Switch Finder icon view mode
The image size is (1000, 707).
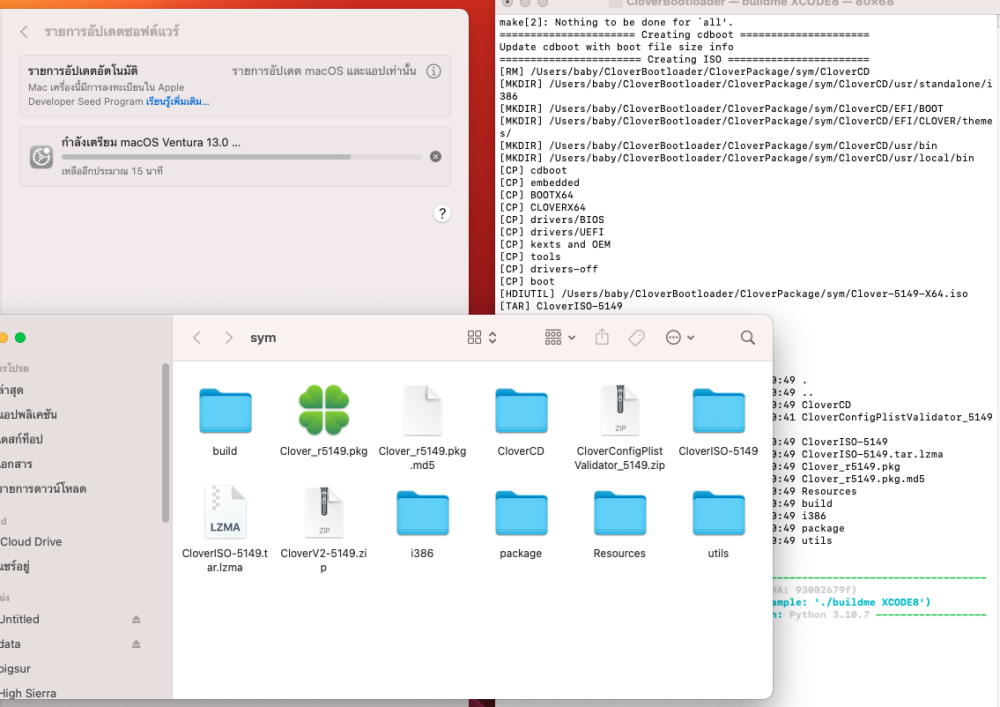[x=482, y=338]
